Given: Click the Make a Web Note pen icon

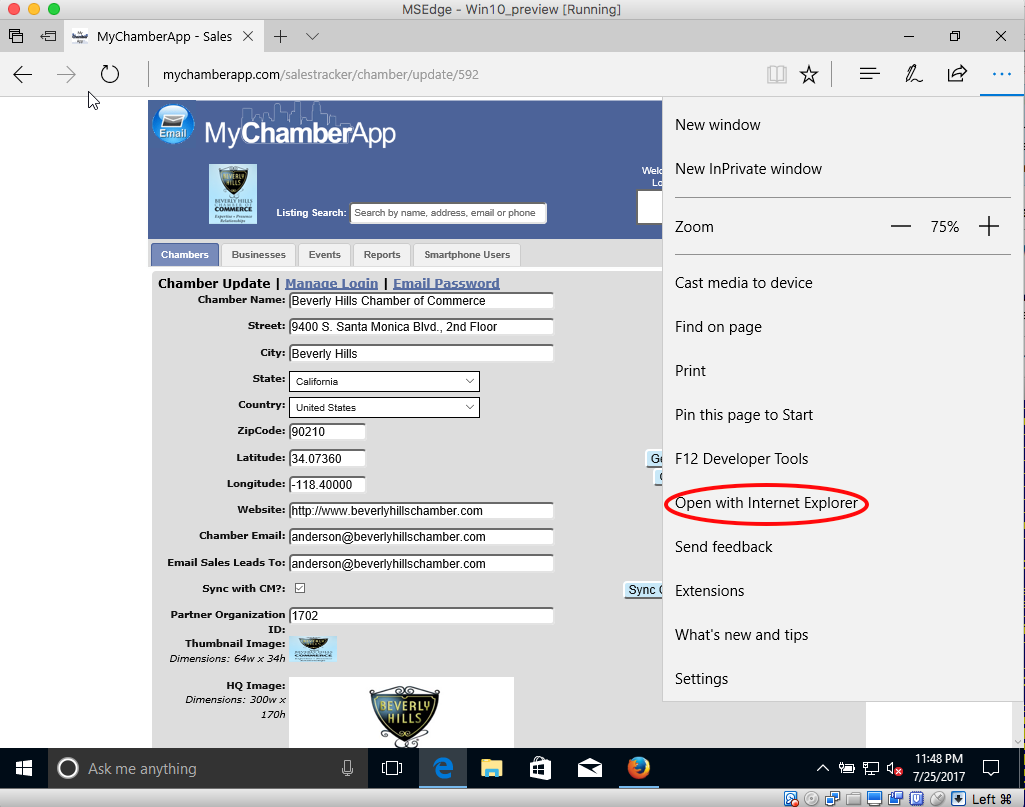Looking at the screenshot, I should point(913,74).
